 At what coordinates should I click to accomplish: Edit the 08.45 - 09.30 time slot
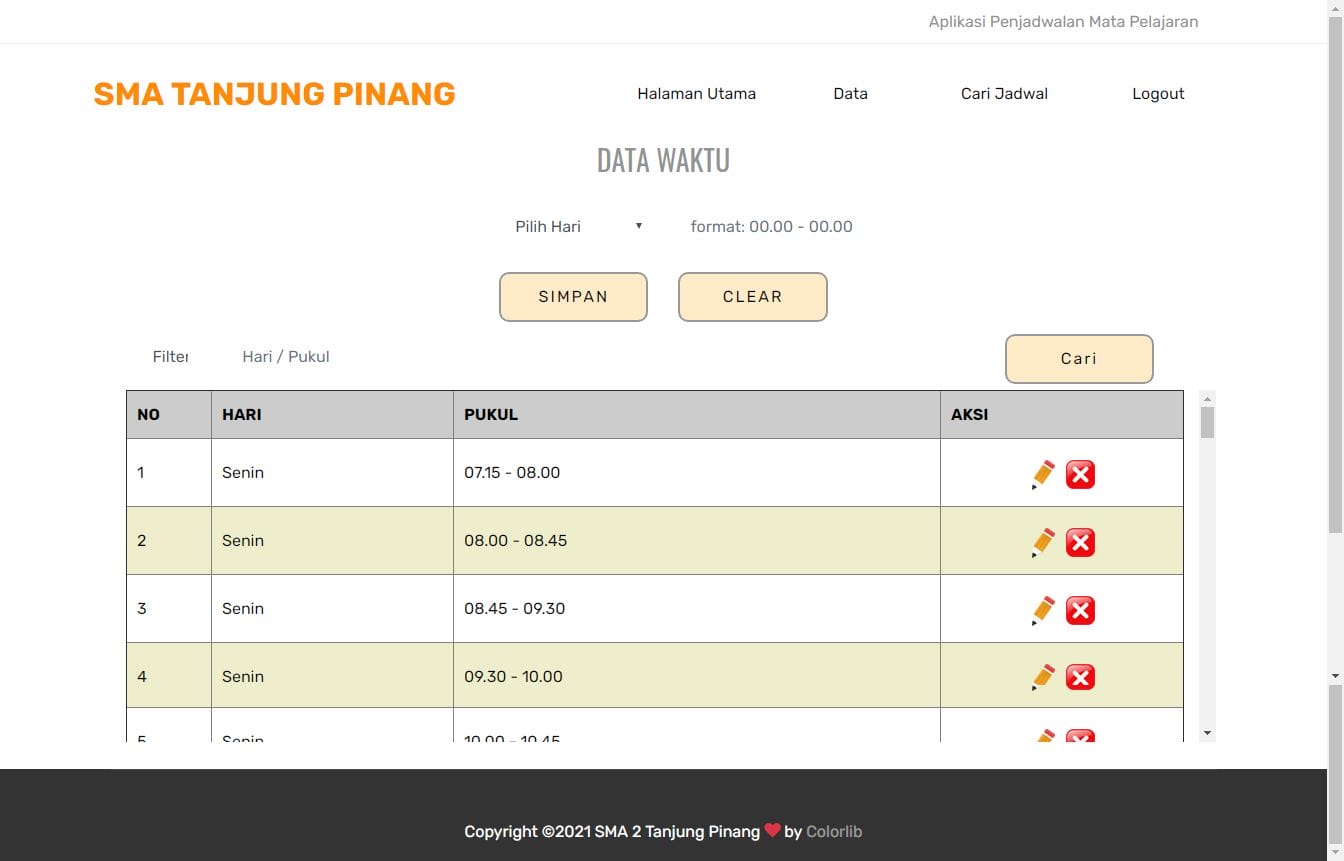[1043, 610]
